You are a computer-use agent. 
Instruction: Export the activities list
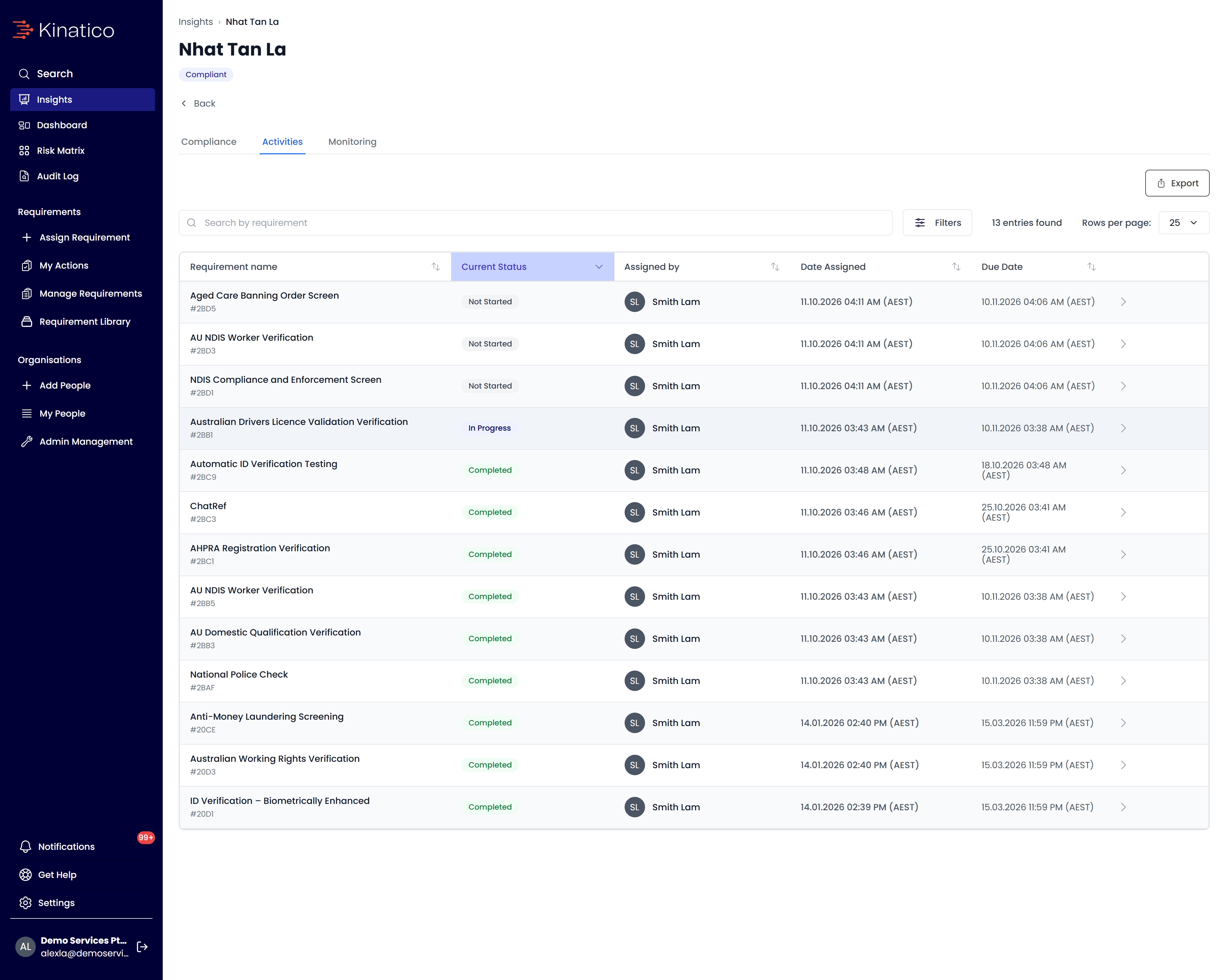1177,183
